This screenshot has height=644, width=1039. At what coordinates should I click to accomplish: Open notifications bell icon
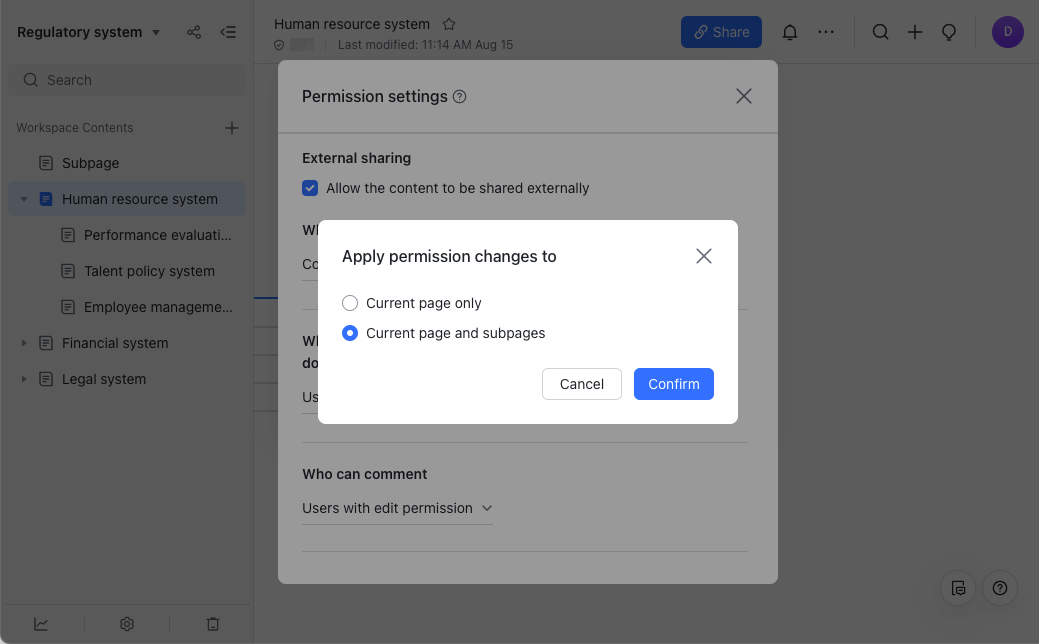point(790,32)
